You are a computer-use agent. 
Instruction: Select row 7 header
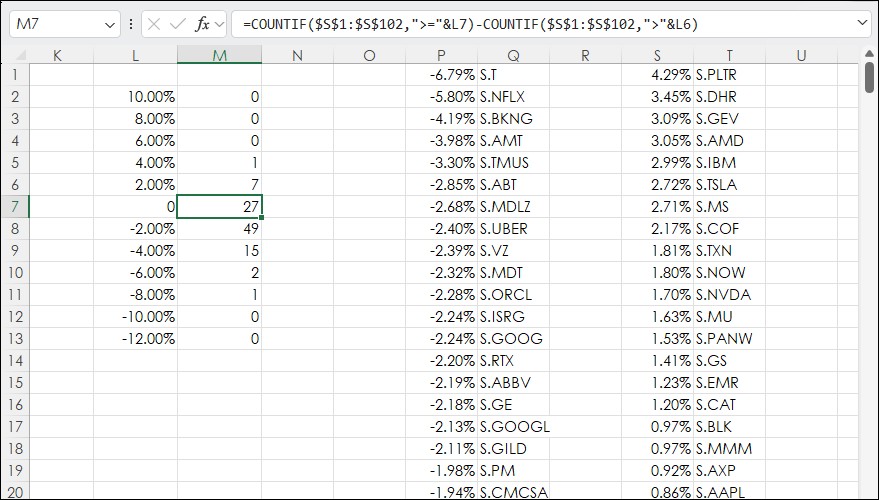(15, 206)
